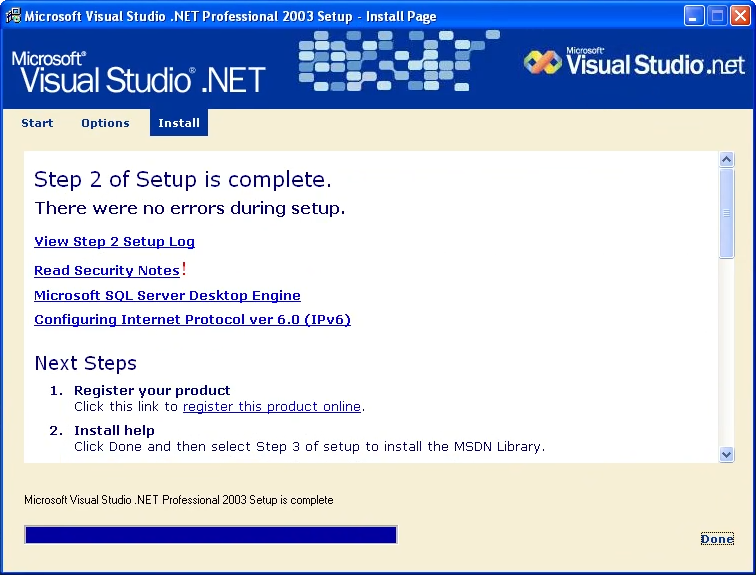756x575 pixels.
Task: Click the setup icon in the title bar
Action: (x=13, y=16)
